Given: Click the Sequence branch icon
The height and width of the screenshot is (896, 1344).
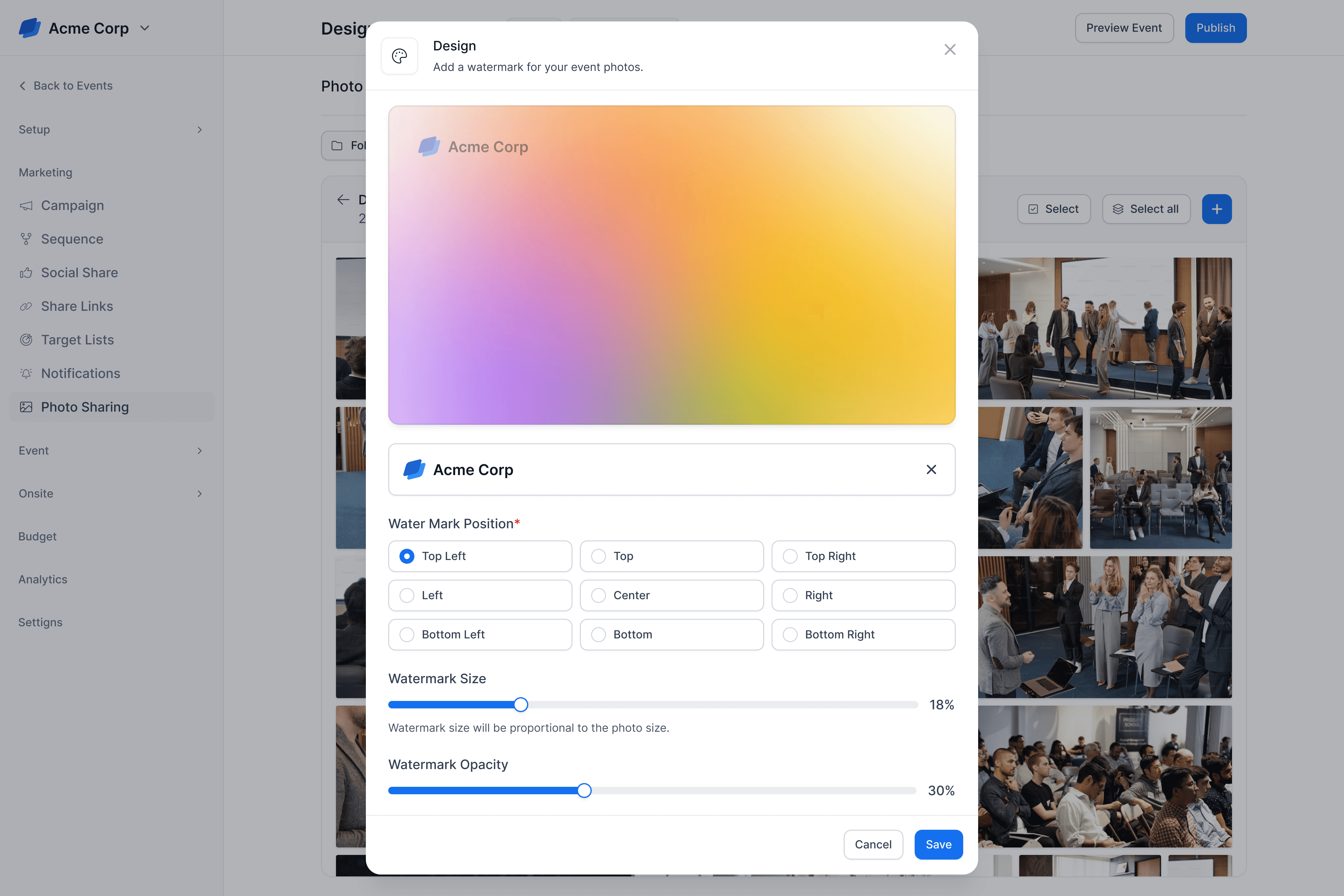Looking at the screenshot, I should pos(26,240).
